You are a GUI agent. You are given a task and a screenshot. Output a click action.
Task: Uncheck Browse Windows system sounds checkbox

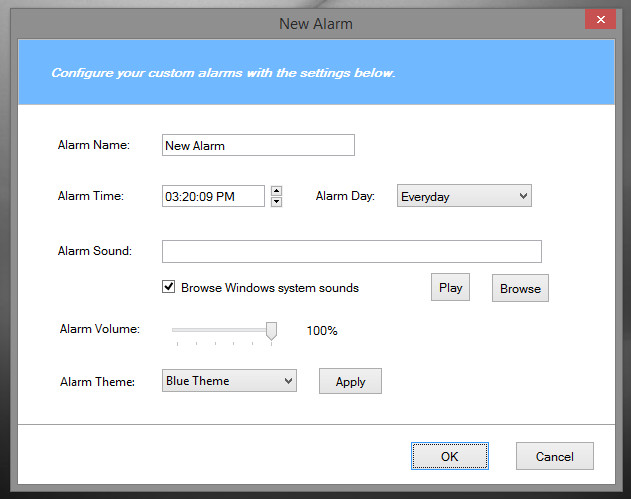pyautogui.click(x=168, y=287)
